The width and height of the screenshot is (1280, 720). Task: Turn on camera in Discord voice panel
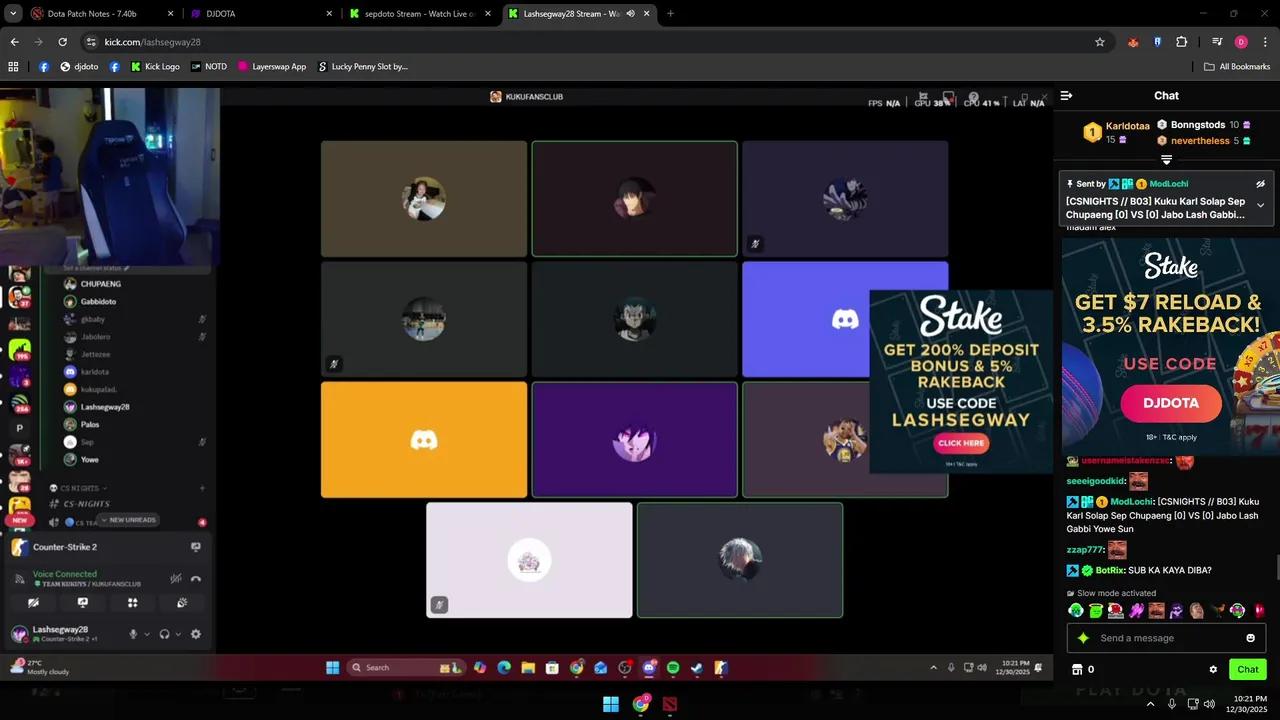(33, 603)
